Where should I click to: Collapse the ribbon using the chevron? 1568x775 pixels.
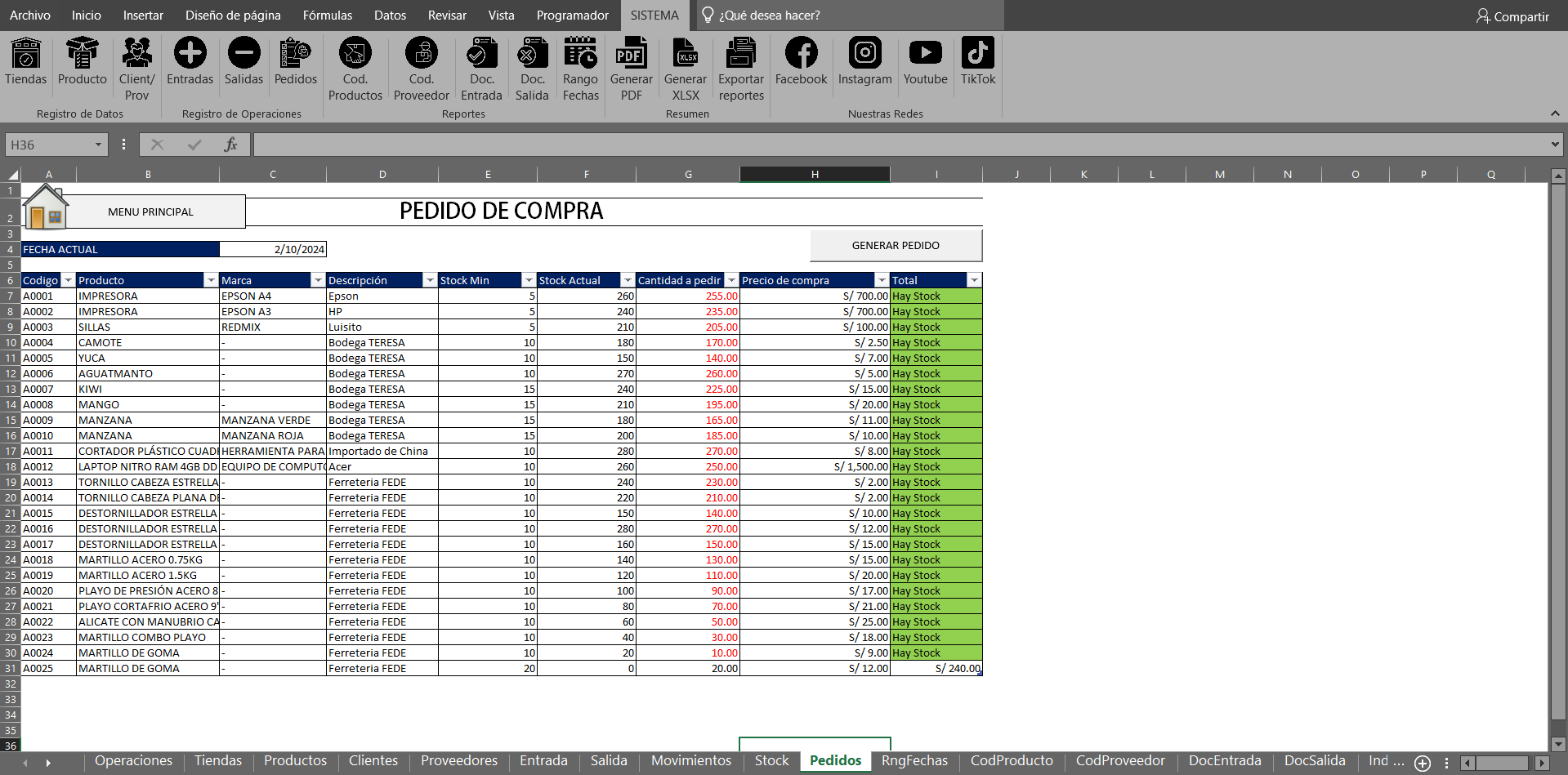pyautogui.click(x=1554, y=114)
